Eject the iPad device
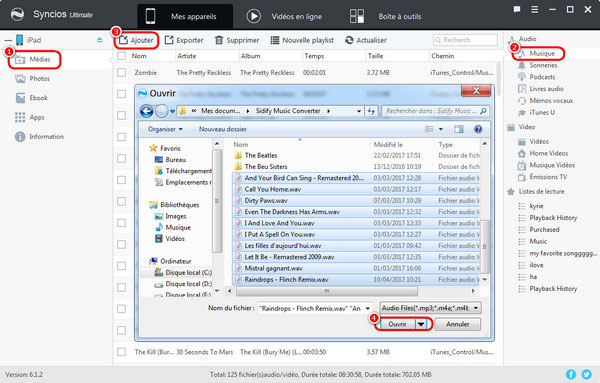This screenshot has width=600, height=383. pos(100,40)
